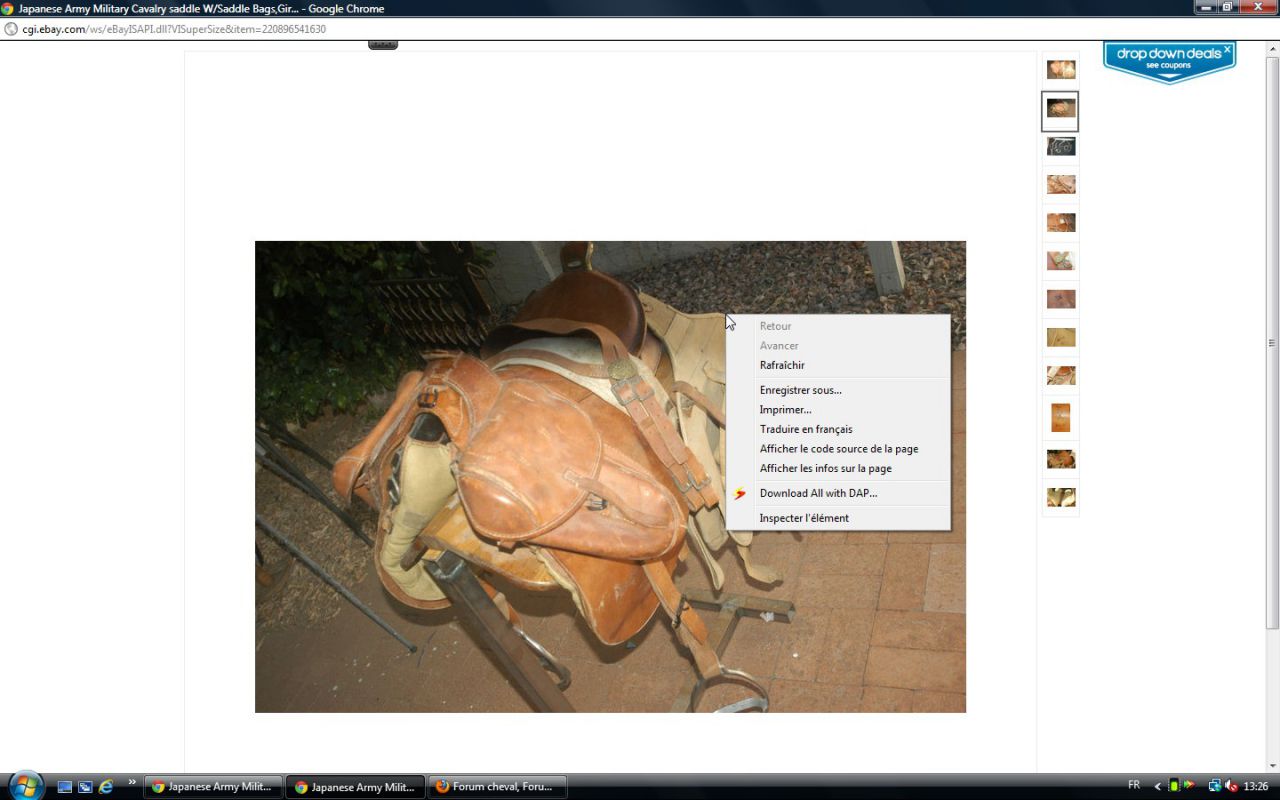Expand the Quick Launch overflow chevron
1280x800 pixels.
tap(132, 782)
